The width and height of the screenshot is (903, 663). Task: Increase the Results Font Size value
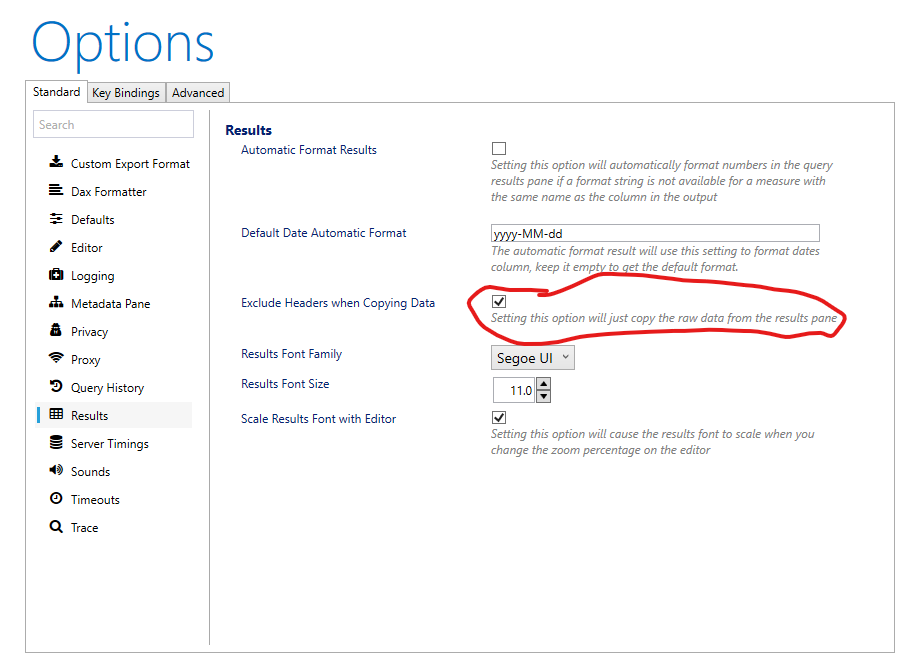[x=542, y=385]
